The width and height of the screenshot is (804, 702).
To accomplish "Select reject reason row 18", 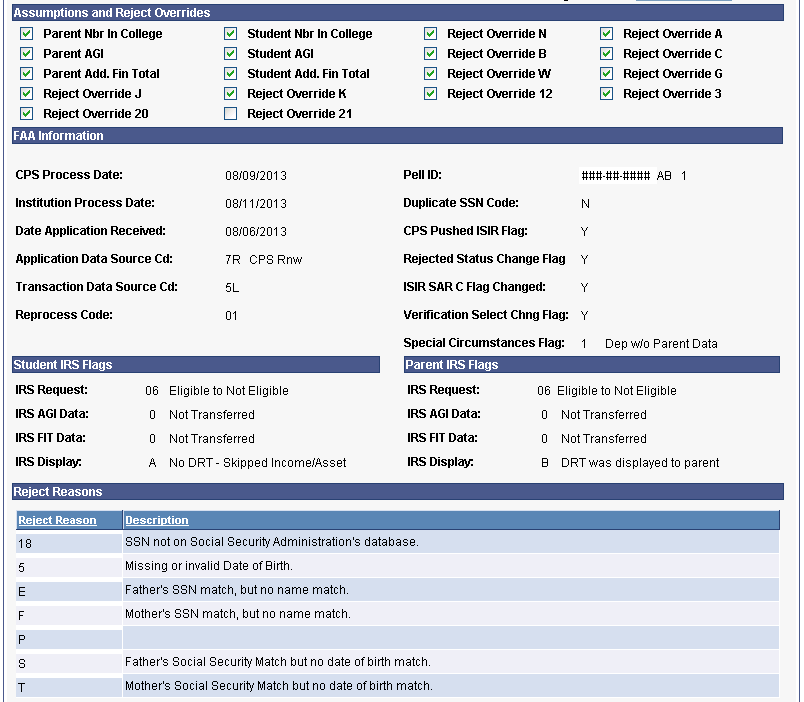I will [69, 544].
